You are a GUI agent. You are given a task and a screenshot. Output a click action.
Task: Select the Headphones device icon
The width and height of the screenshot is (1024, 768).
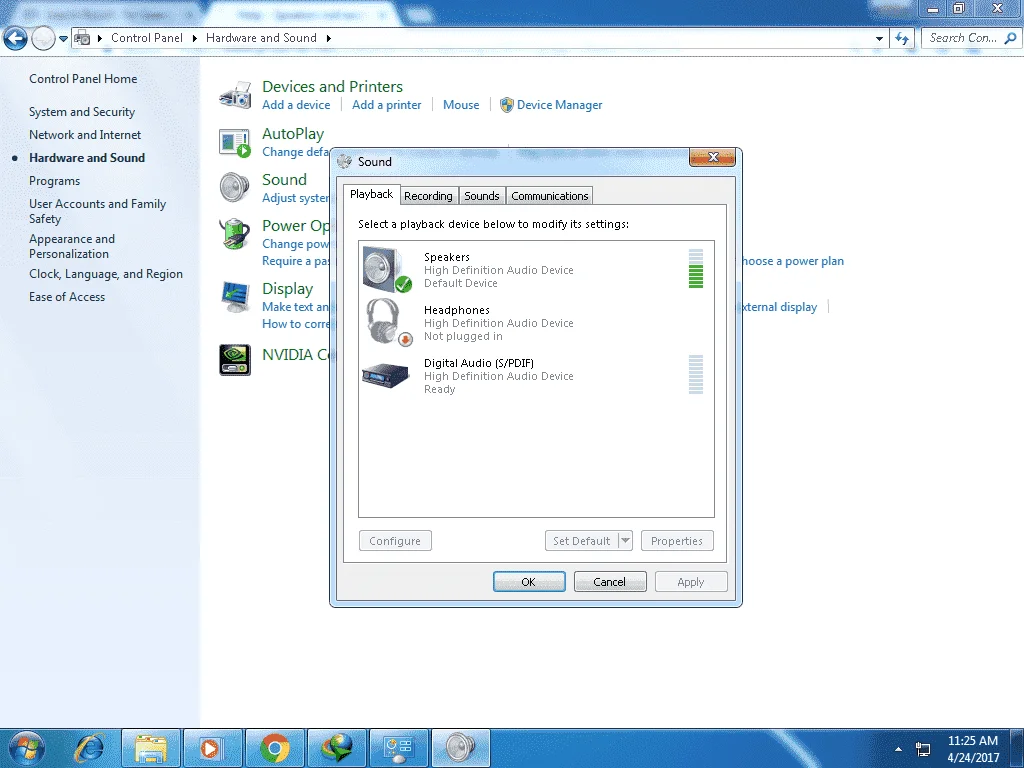pos(389,322)
